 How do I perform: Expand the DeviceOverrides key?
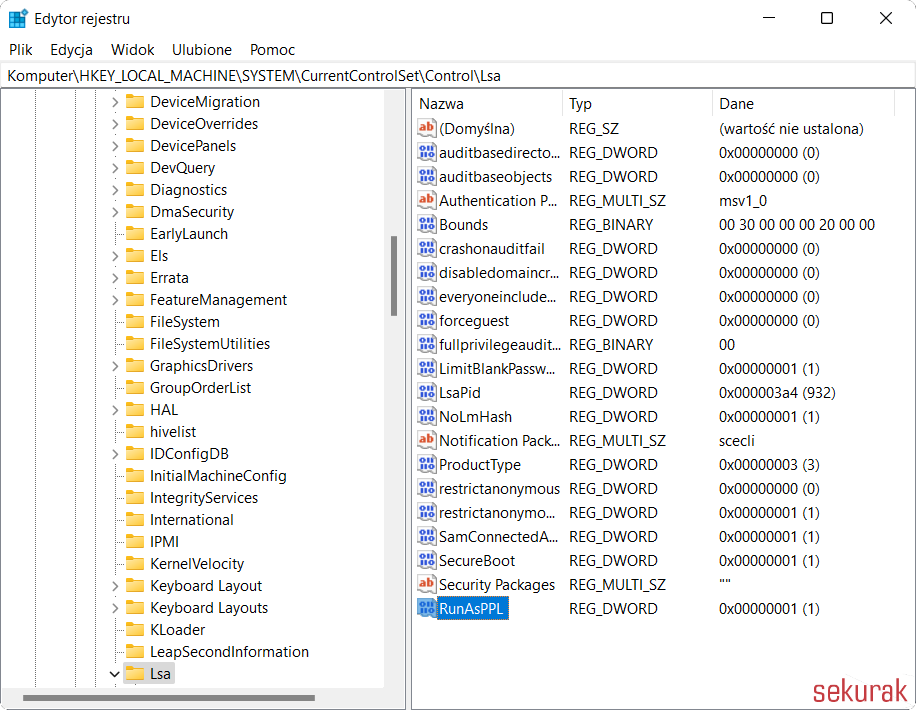coord(114,124)
